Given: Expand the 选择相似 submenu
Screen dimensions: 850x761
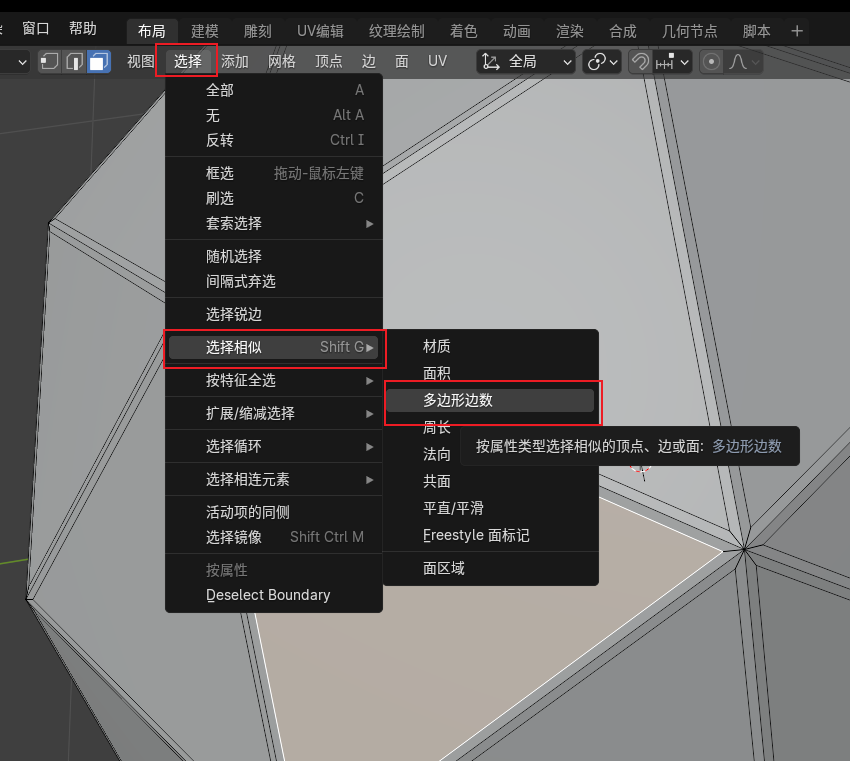Looking at the screenshot, I should (x=274, y=347).
